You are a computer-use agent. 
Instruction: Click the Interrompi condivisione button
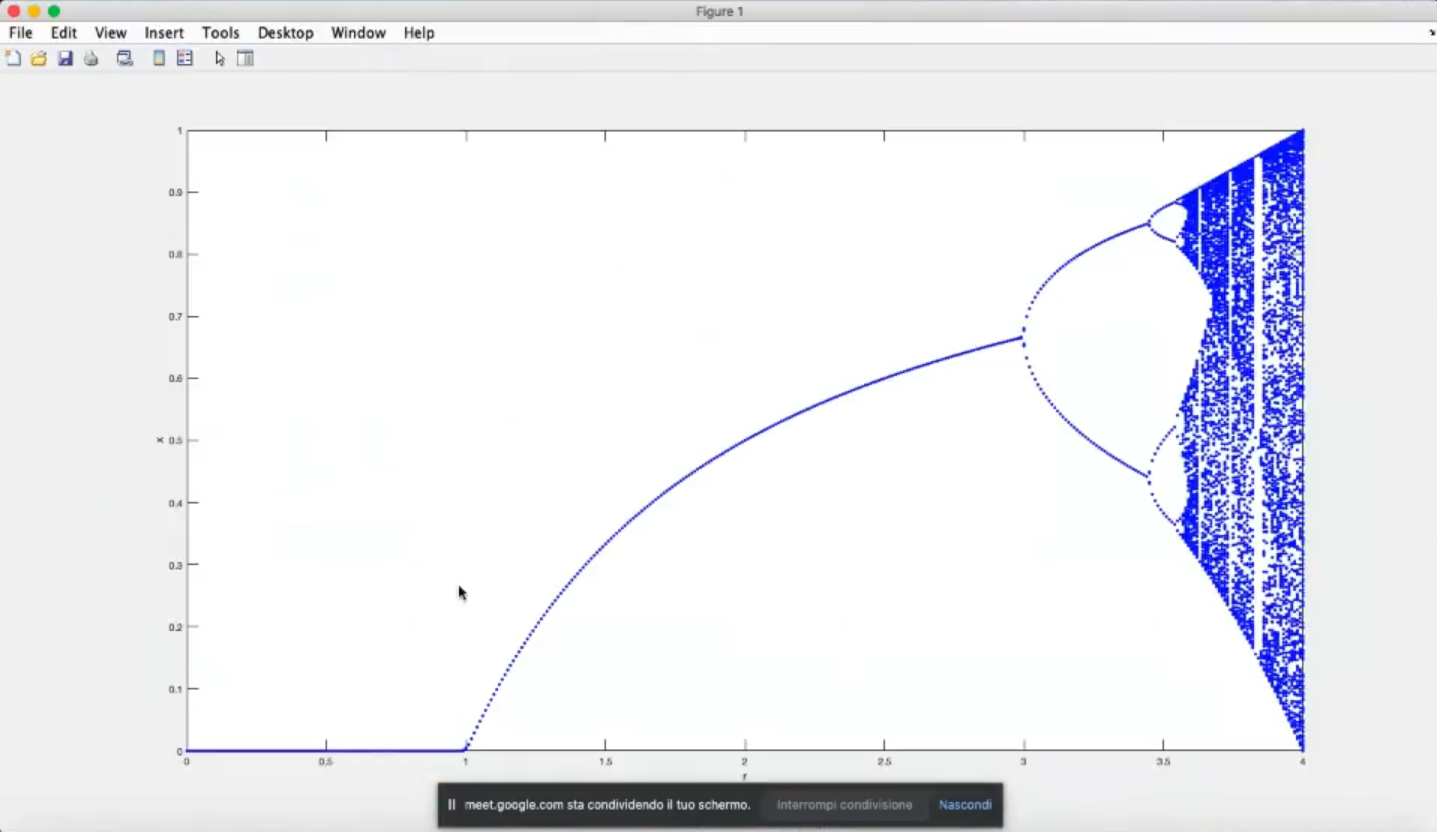coord(844,805)
